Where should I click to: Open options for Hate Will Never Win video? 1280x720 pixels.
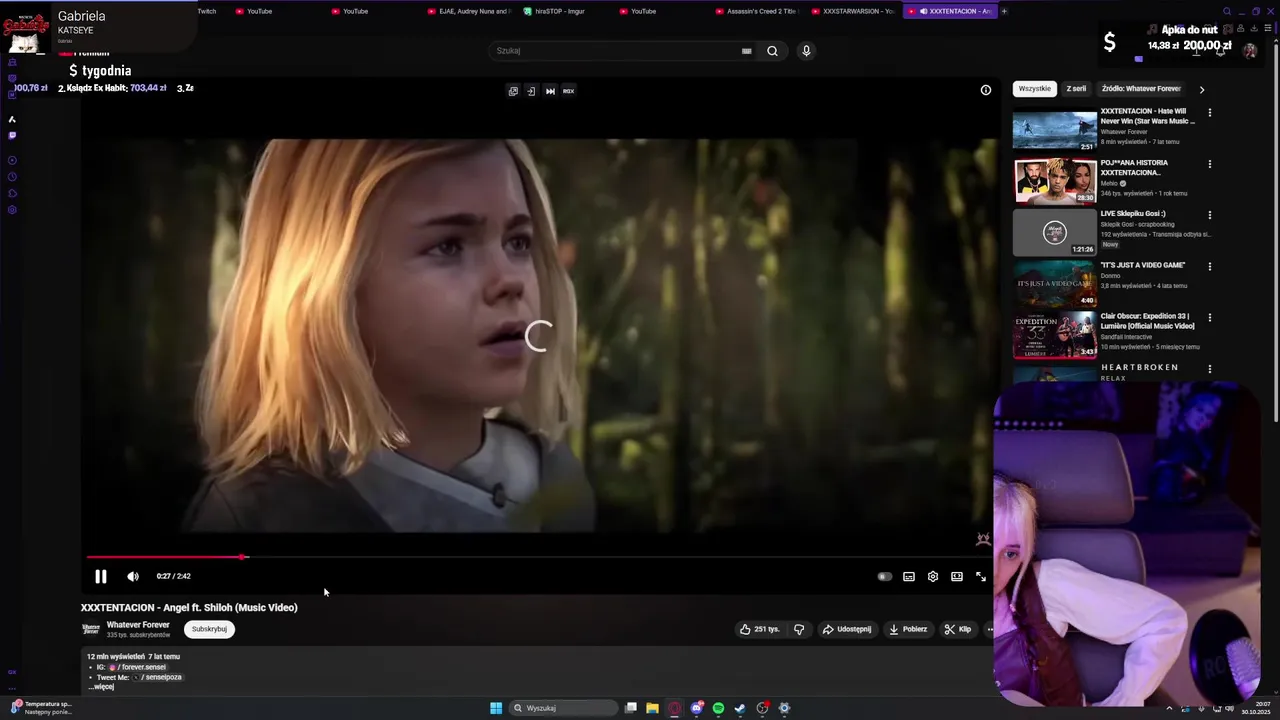(x=1210, y=113)
